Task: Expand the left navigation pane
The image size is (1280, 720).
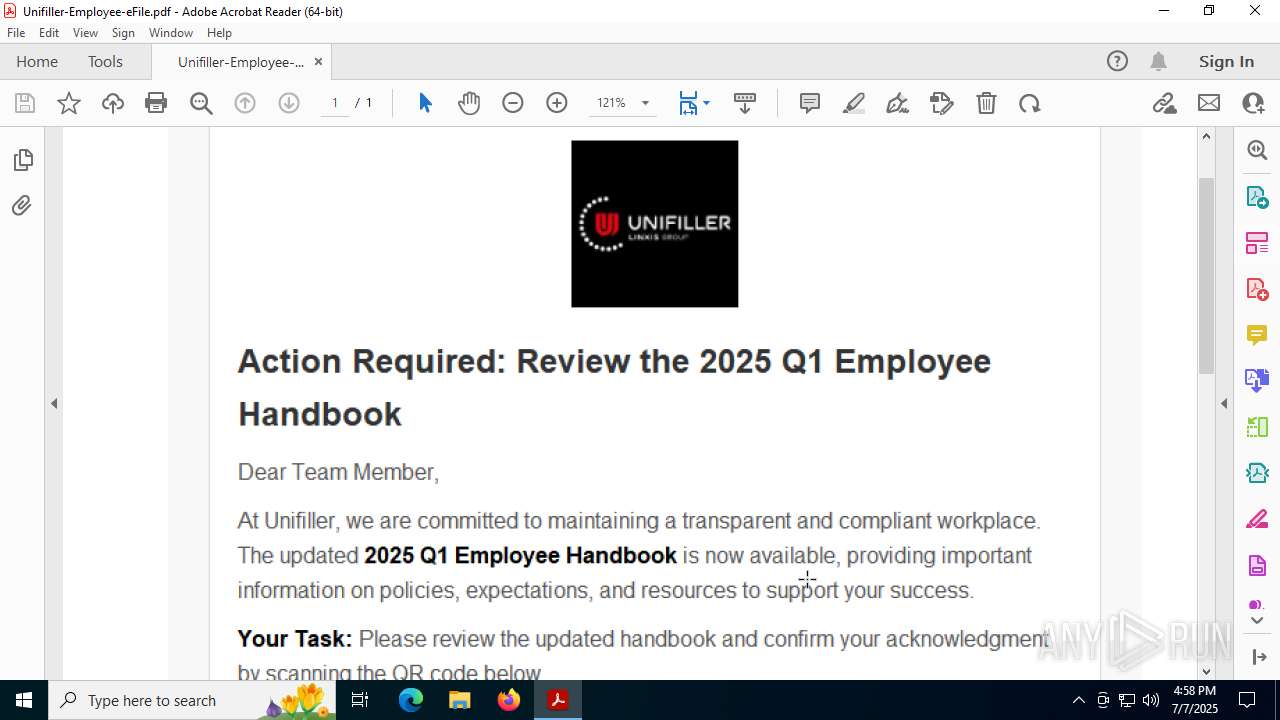Action: [54, 404]
